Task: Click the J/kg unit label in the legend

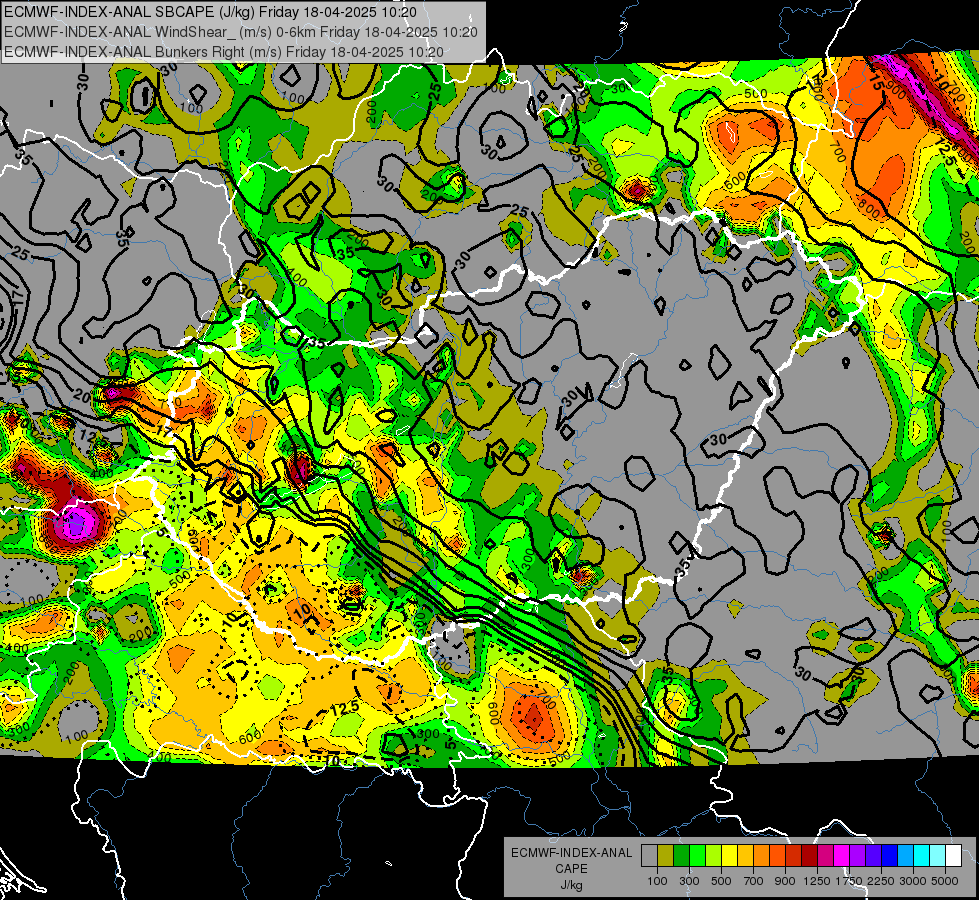Action: (571, 885)
